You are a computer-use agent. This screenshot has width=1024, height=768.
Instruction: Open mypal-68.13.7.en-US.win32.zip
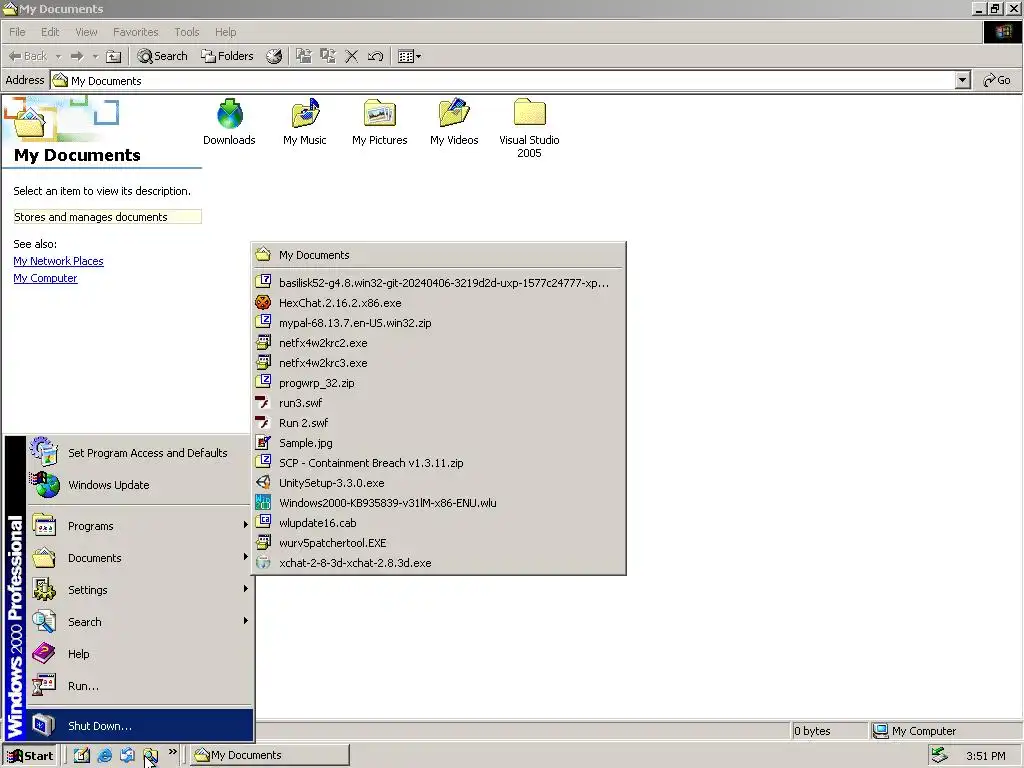point(438,323)
